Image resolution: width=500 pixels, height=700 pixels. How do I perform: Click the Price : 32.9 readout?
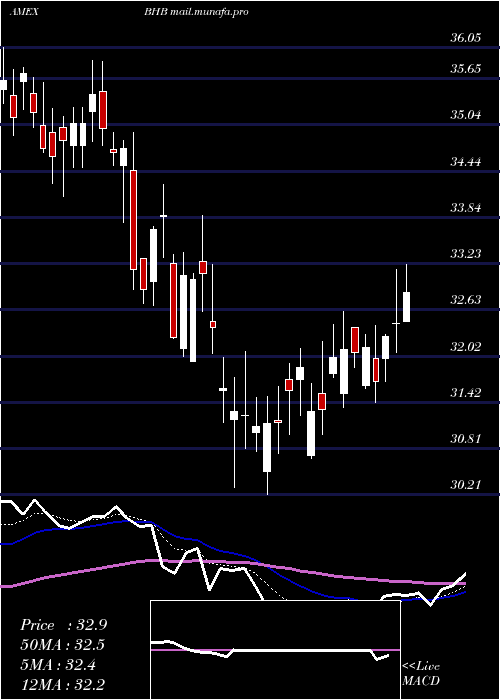[63, 625]
